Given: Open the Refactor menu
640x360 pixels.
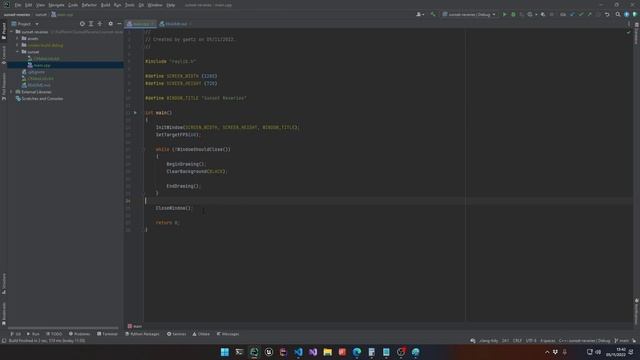Looking at the screenshot, I should pos(89,5).
